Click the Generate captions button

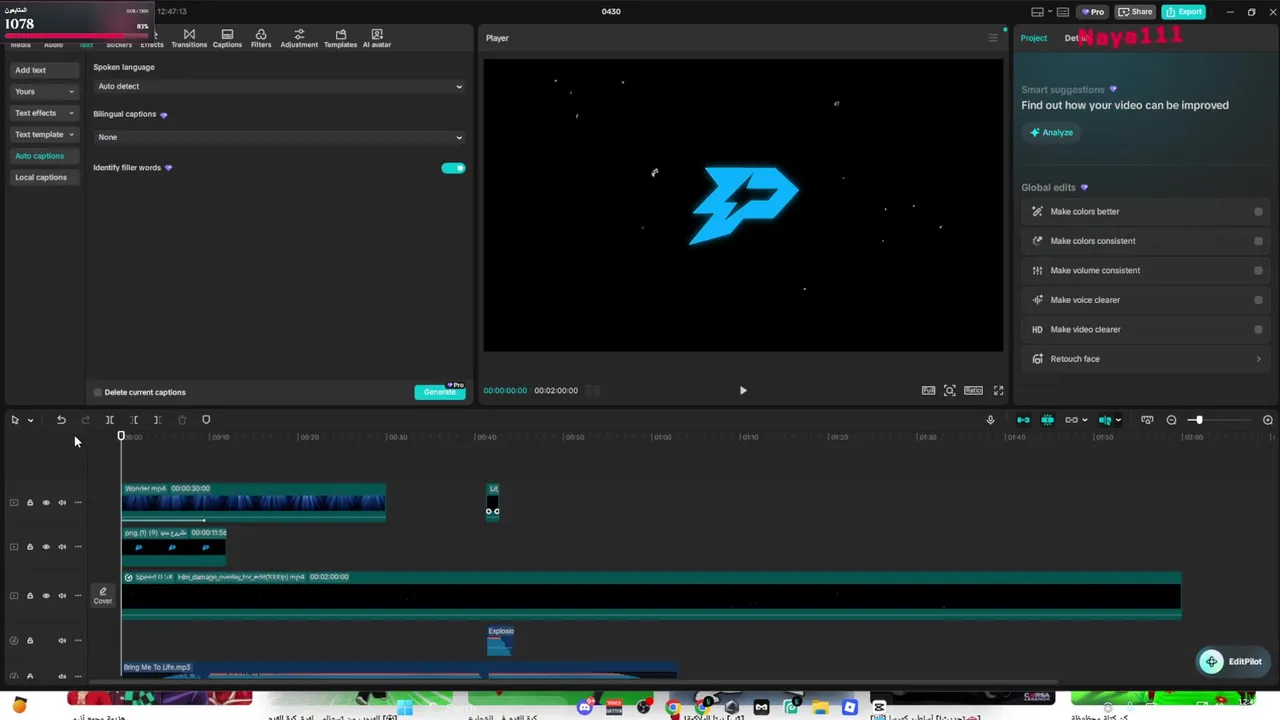pyautogui.click(x=439, y=392)
